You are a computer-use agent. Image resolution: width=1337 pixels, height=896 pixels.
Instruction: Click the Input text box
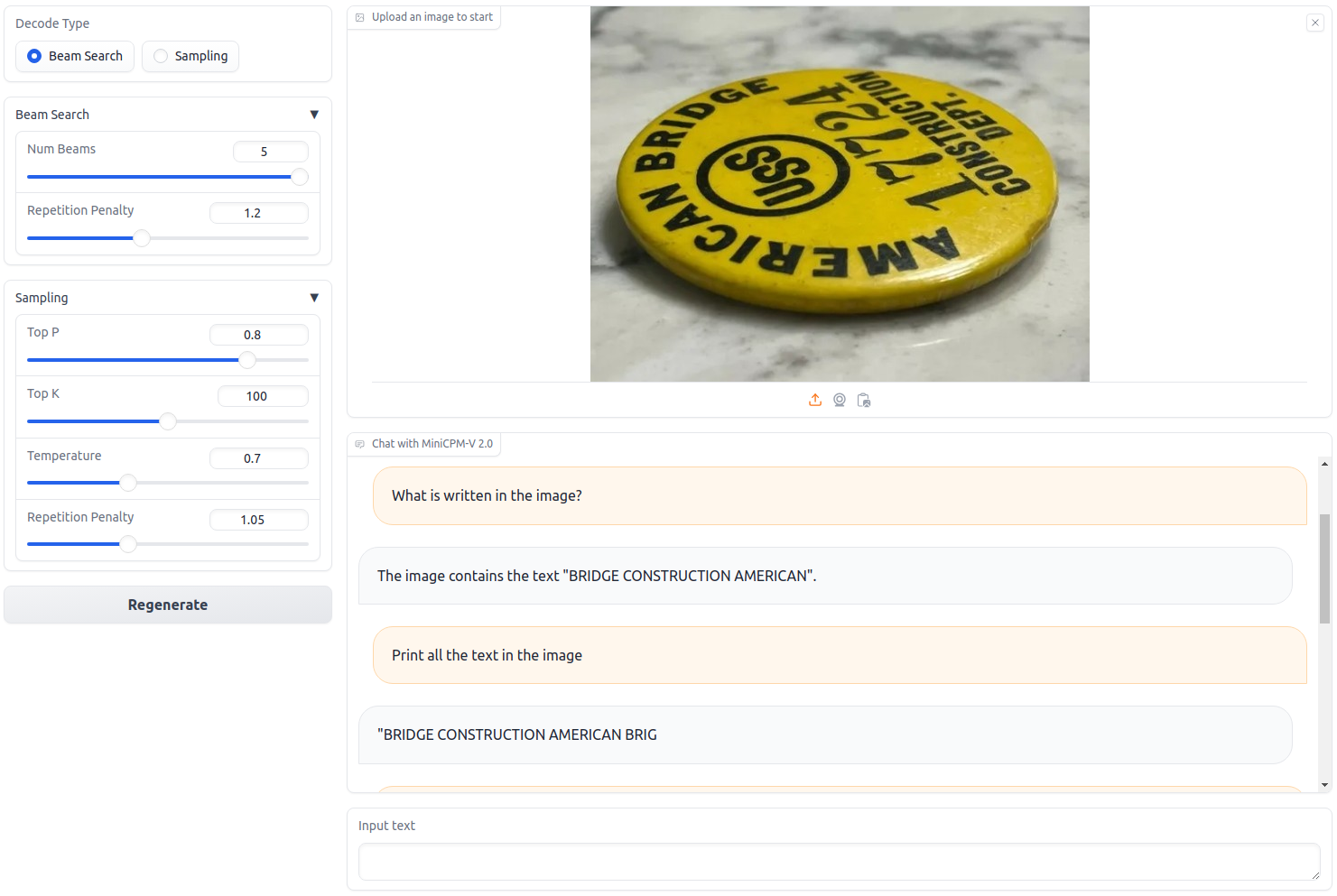click(840, 862)
